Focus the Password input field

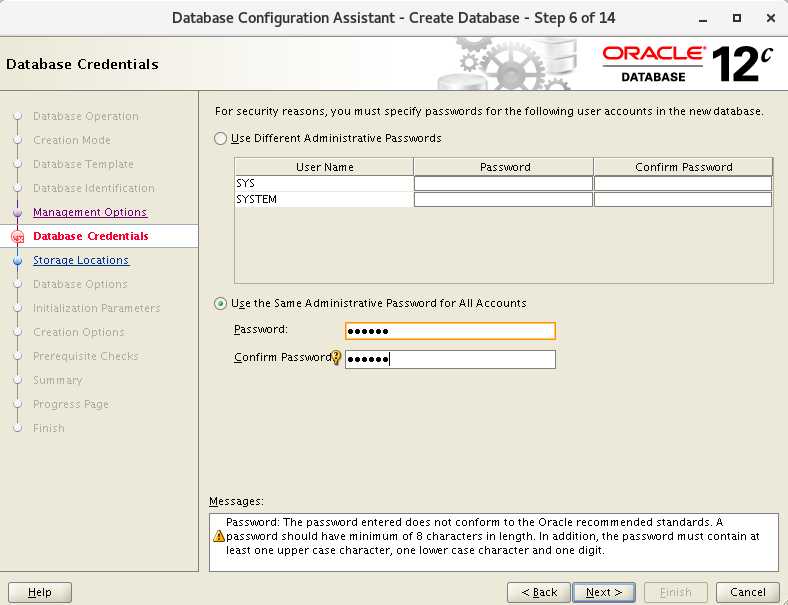pos(450,331)
